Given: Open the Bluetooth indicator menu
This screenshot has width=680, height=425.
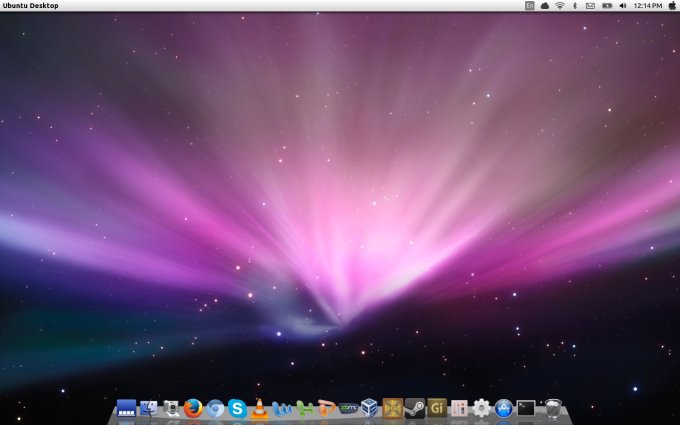Looking at the screenshot, I should pyautogui.click(x=575, y=6).
